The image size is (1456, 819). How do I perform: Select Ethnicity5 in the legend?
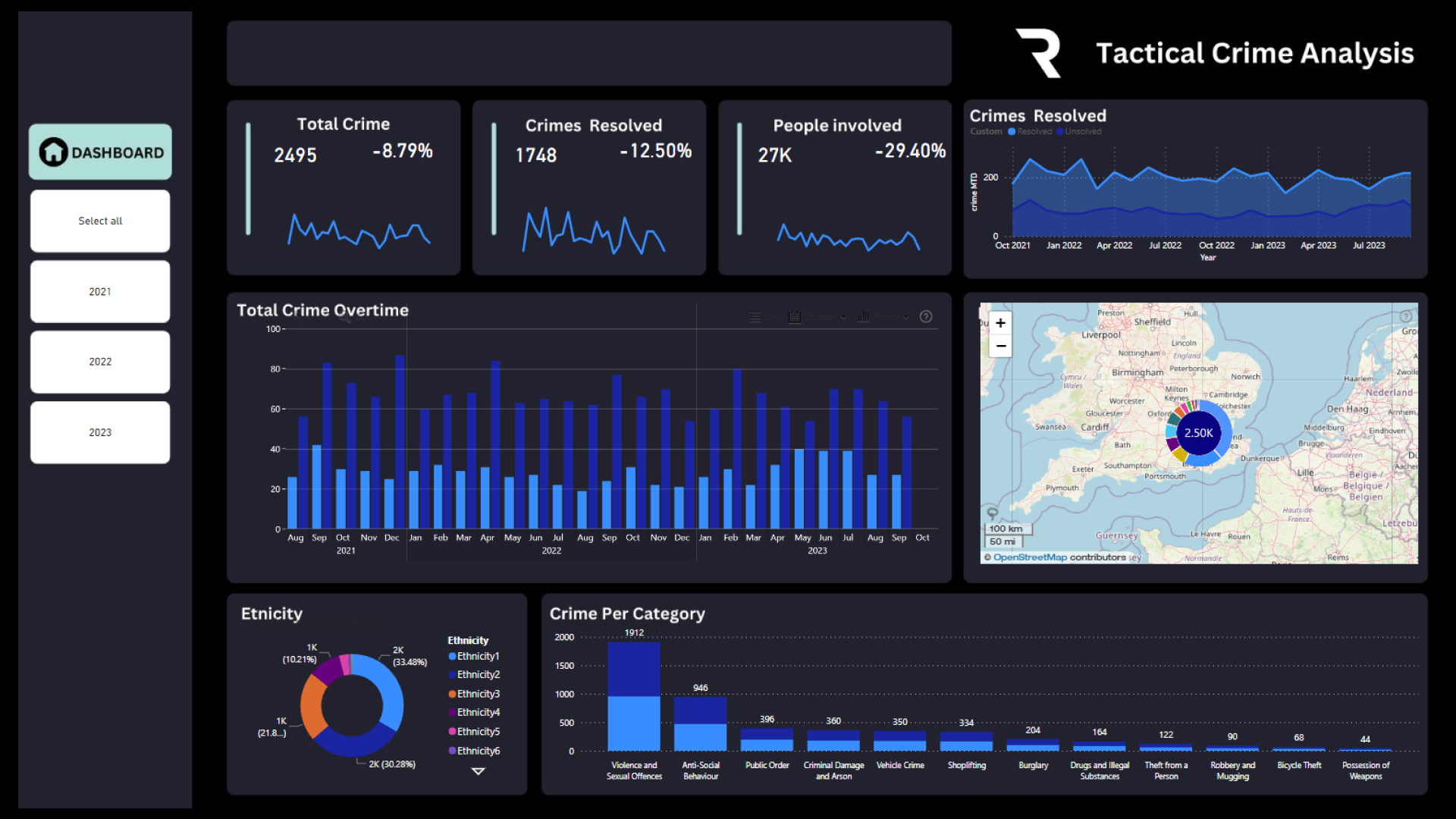tap(474, 732)
